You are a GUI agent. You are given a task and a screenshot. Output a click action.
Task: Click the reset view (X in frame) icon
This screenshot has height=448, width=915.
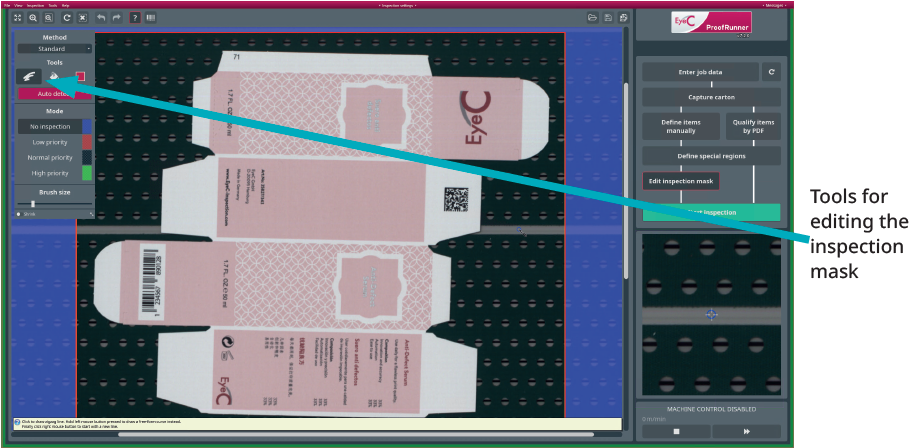83,18
